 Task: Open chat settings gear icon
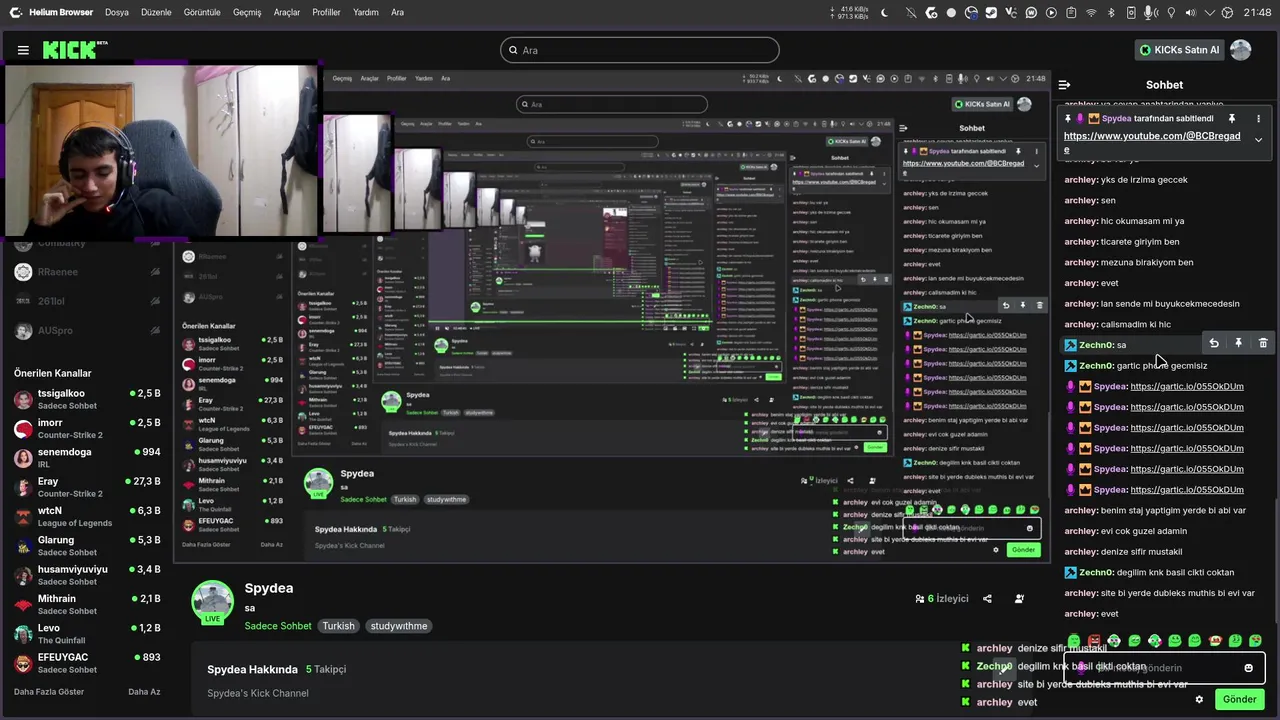tap(1199, 699)
